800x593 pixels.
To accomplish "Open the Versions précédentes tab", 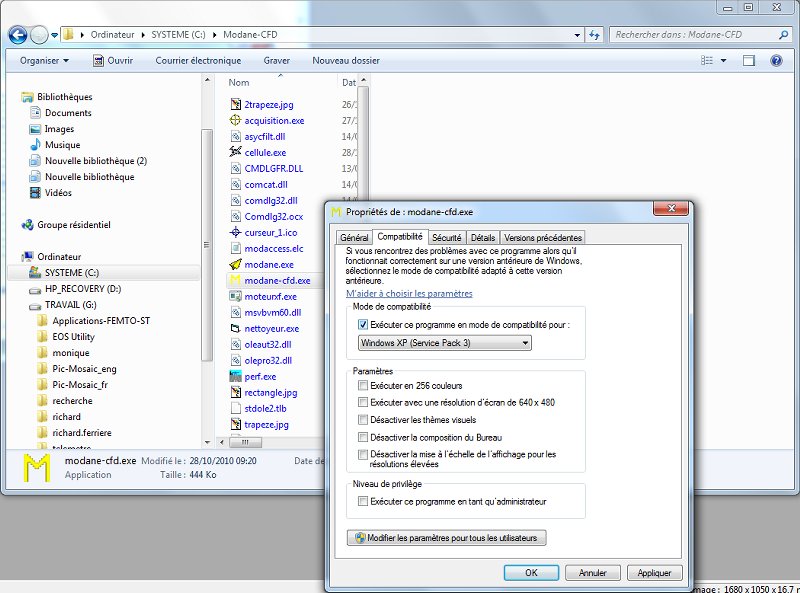I will [x=543, y=238].
